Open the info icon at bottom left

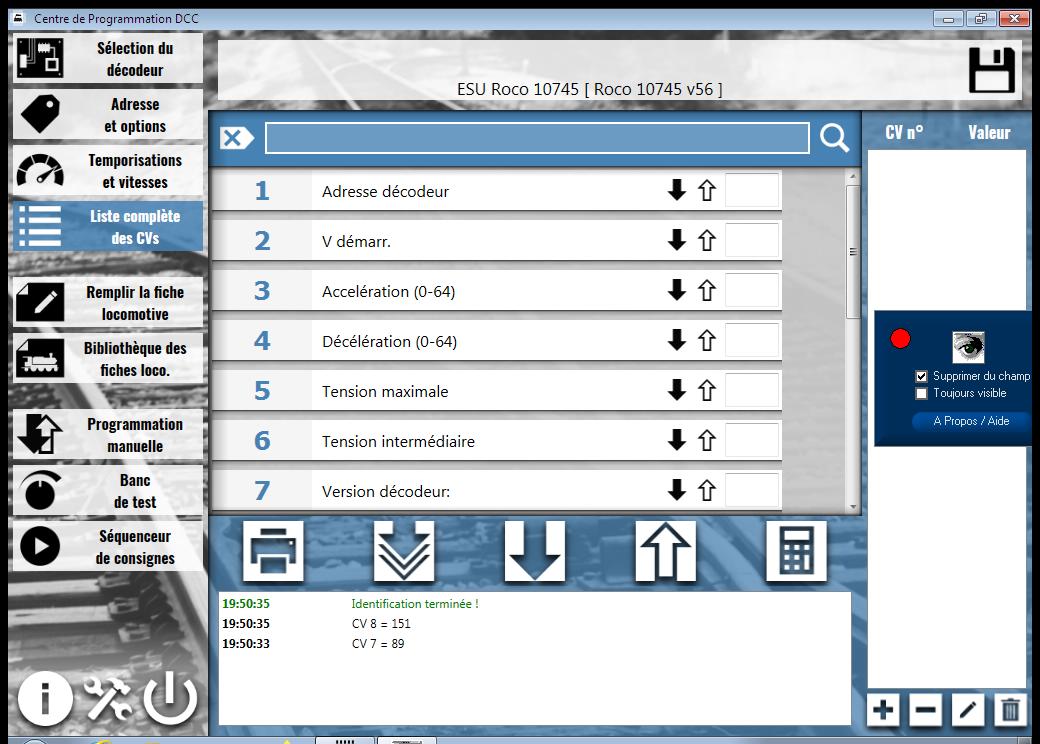coord(45,698)
